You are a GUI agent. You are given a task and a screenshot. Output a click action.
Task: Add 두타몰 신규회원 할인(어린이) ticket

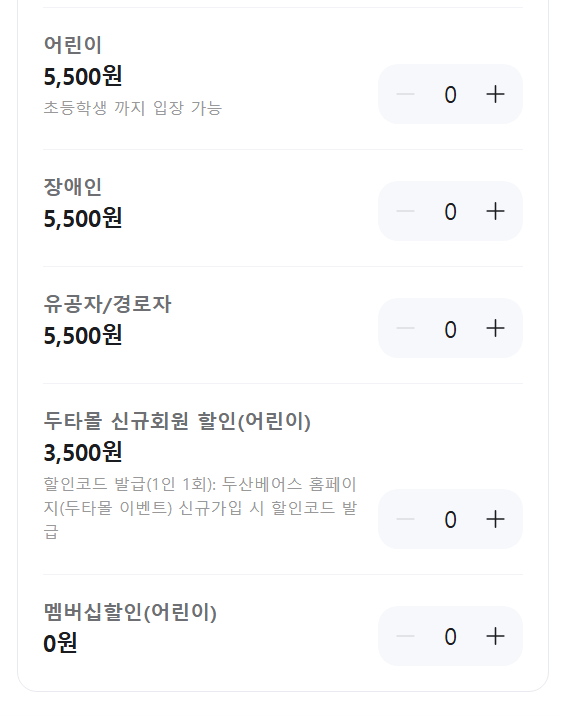(x=495, y=519)
